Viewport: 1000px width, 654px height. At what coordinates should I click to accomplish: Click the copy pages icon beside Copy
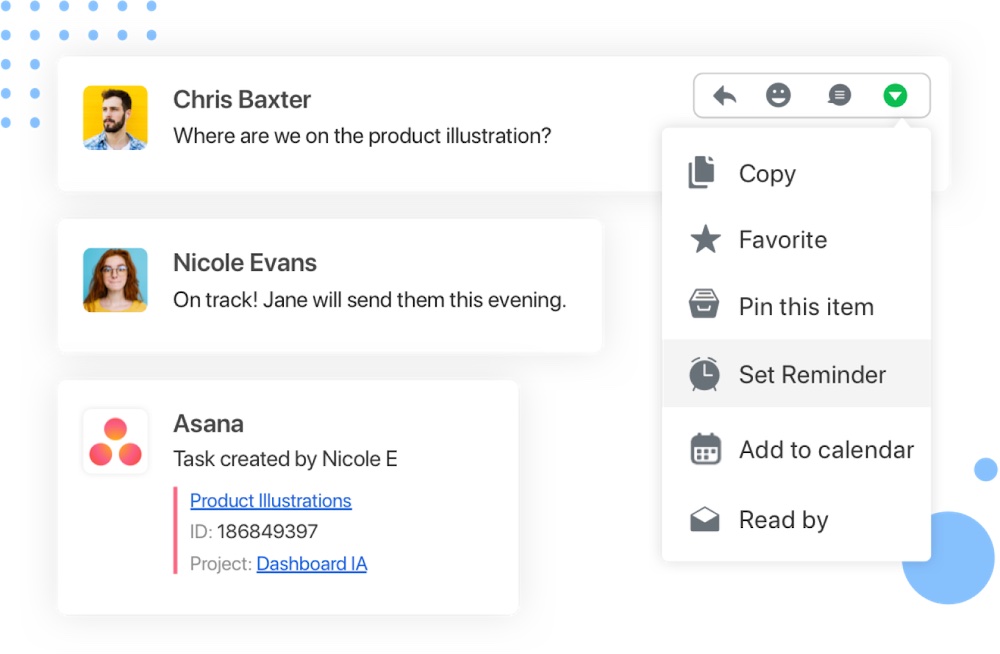tap(702, 172)
